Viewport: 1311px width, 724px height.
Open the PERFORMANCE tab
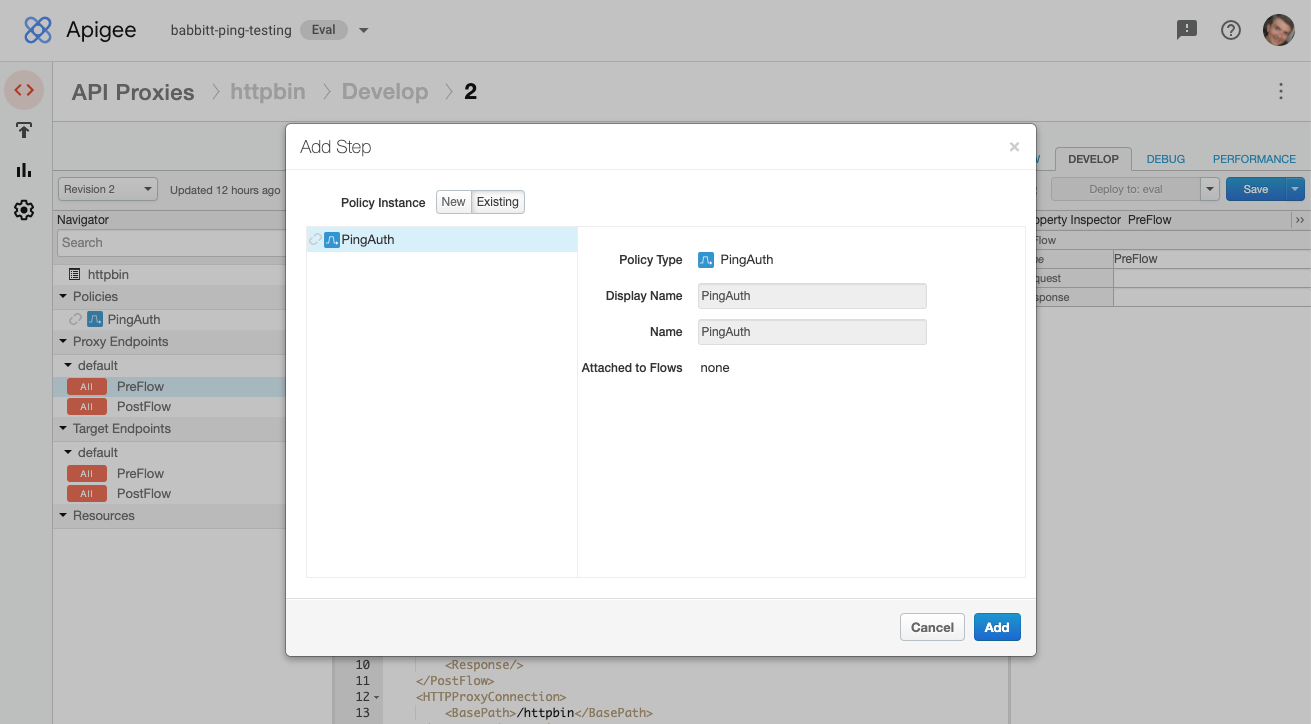point(1254,158)
